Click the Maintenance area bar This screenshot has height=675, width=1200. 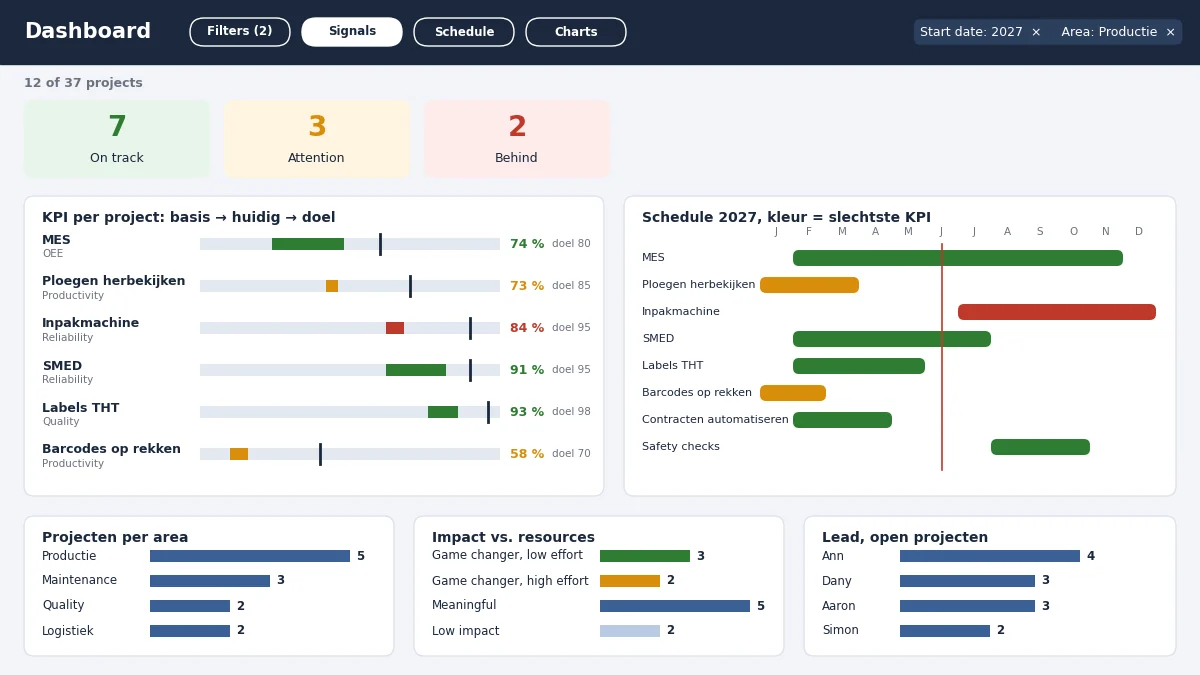[210, 581]
